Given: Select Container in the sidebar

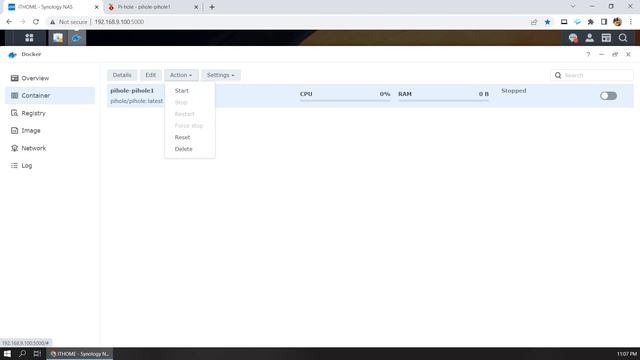Looking at the screenshot, I should coord(50,96).
